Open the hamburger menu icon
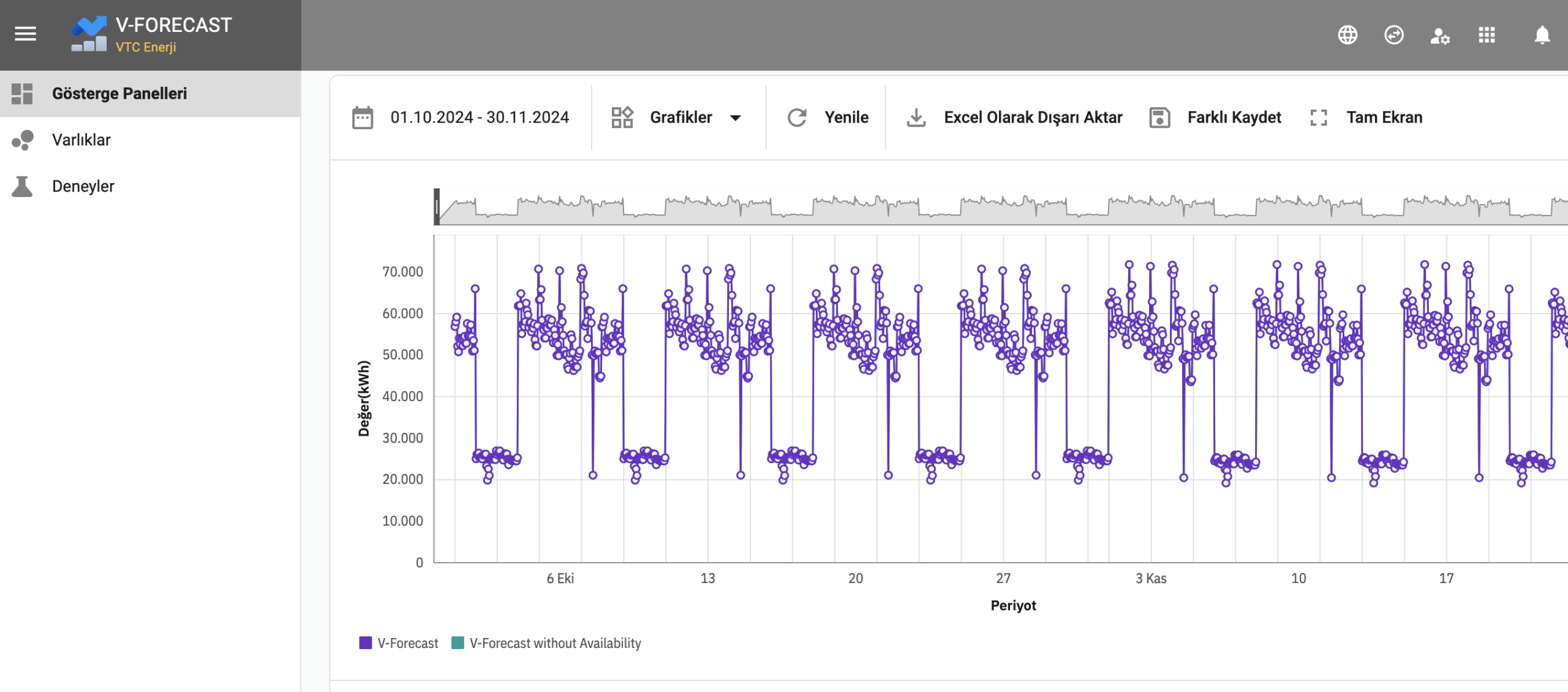 pyautogui.click(x=25, y=34)
